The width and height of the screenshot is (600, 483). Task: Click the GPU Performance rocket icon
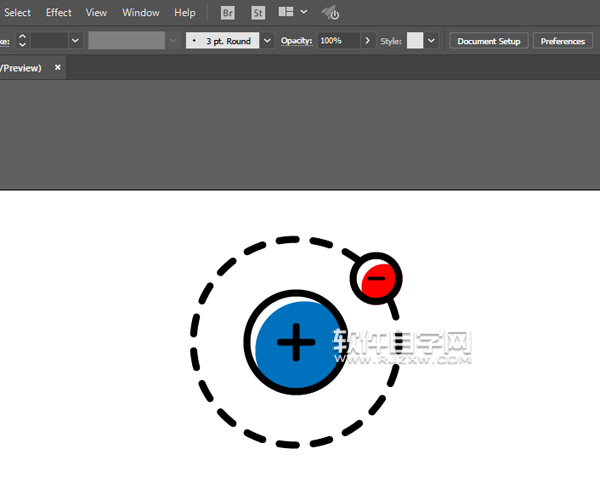pyautogui.click(x=330, y=13)
